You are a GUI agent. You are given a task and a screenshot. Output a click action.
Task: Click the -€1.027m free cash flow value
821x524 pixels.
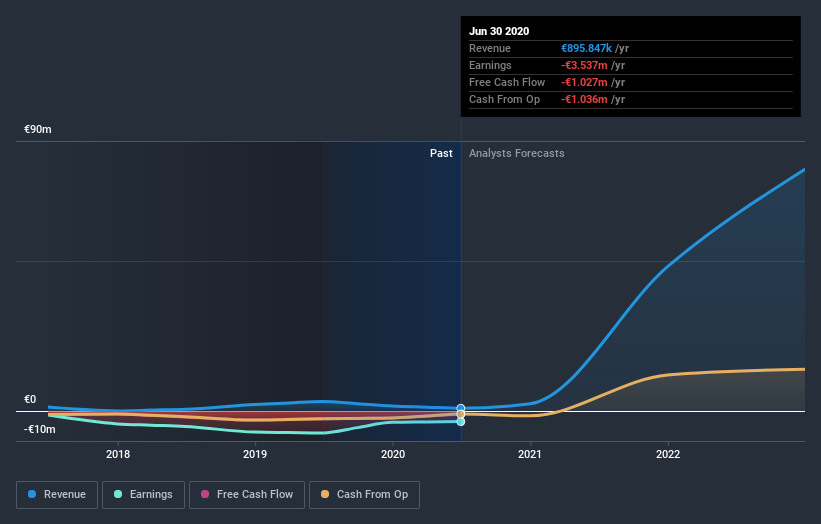584,82
